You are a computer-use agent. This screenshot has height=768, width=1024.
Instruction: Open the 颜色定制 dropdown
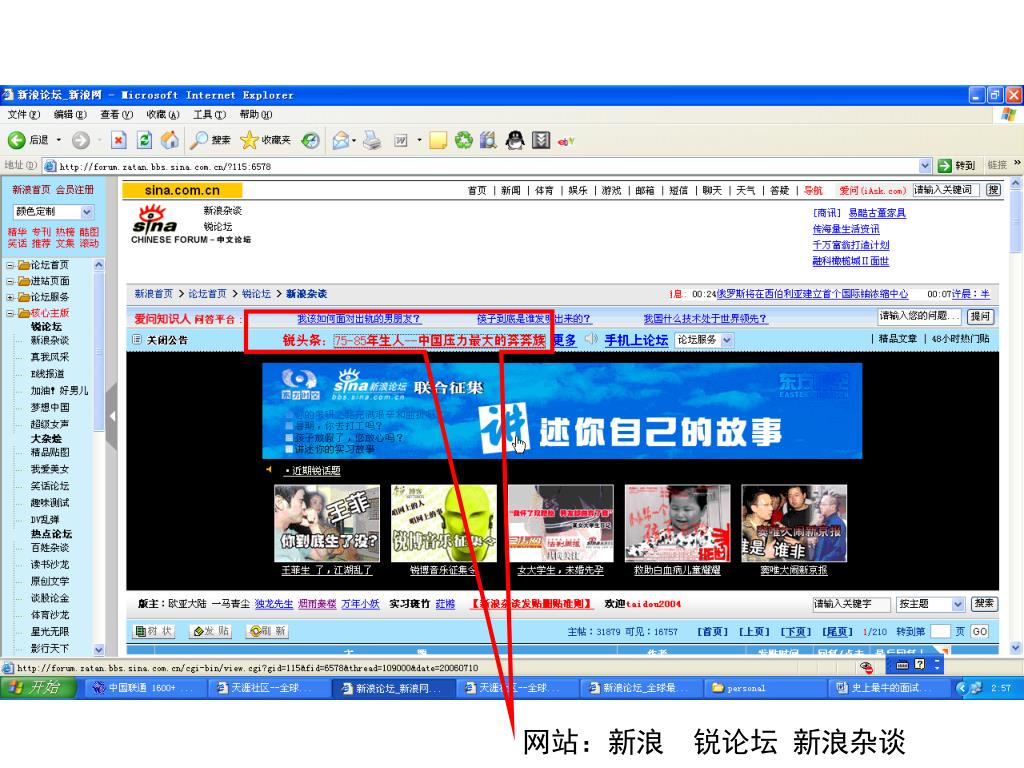click(x=87, y=212)
